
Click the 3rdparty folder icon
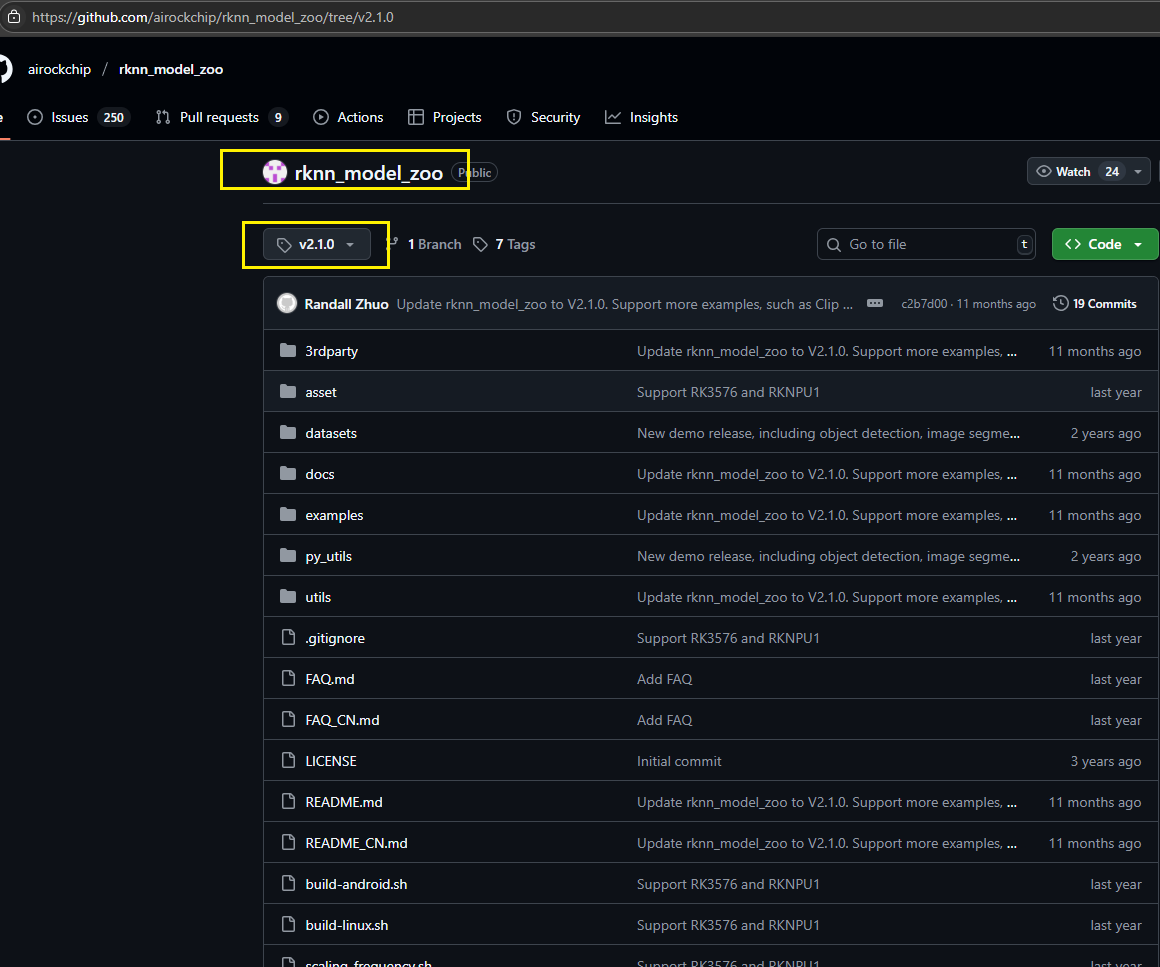tap(288, 351)
